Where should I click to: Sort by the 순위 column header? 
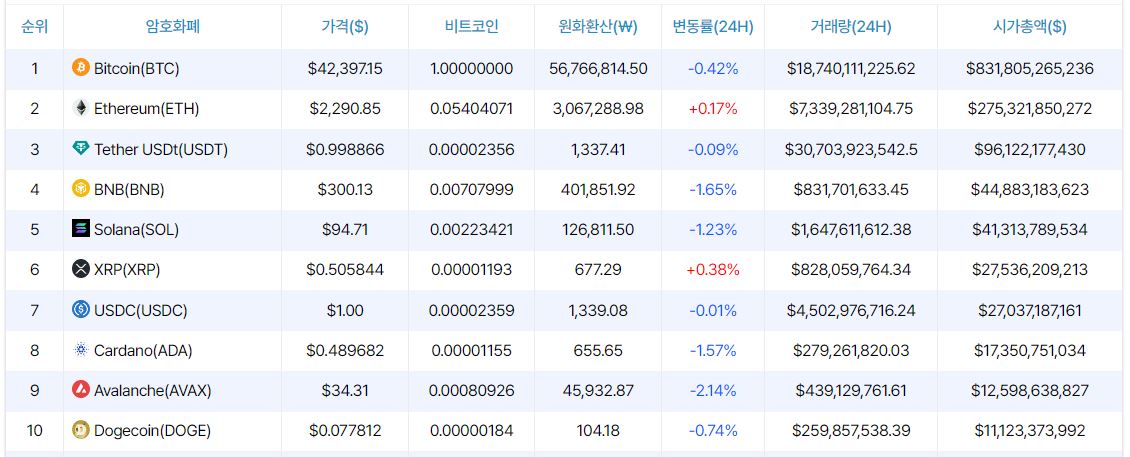35,27
